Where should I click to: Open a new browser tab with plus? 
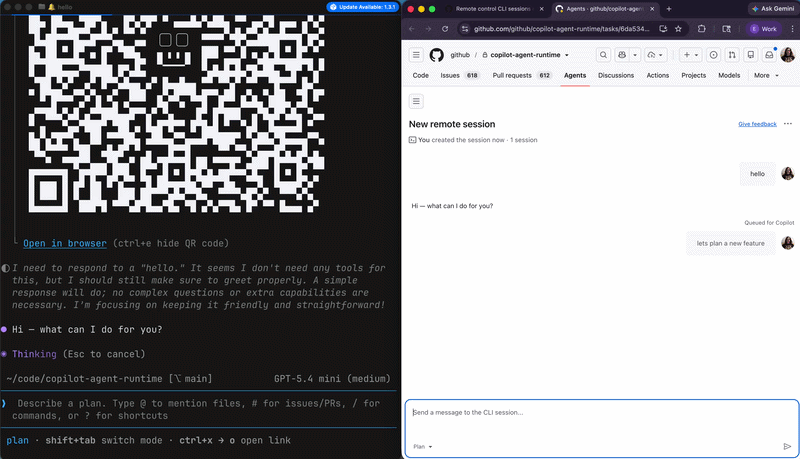coord(669,9)
